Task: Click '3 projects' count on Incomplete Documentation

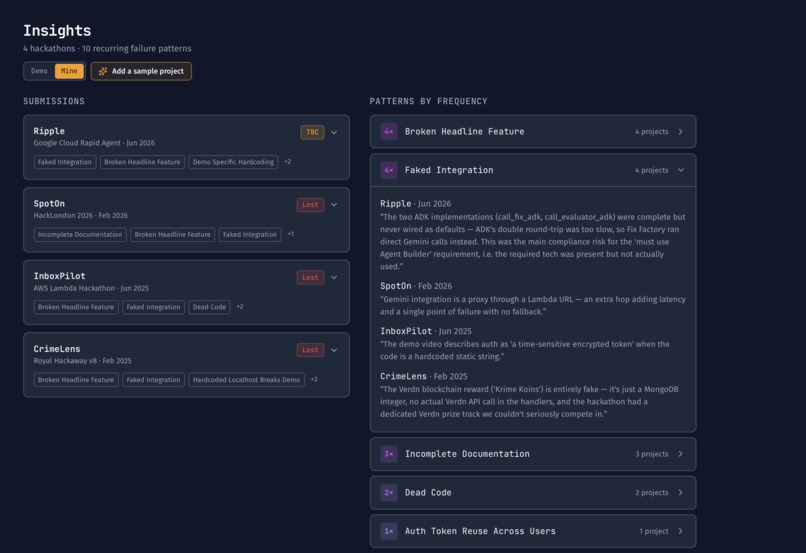Action: (652, 454)
